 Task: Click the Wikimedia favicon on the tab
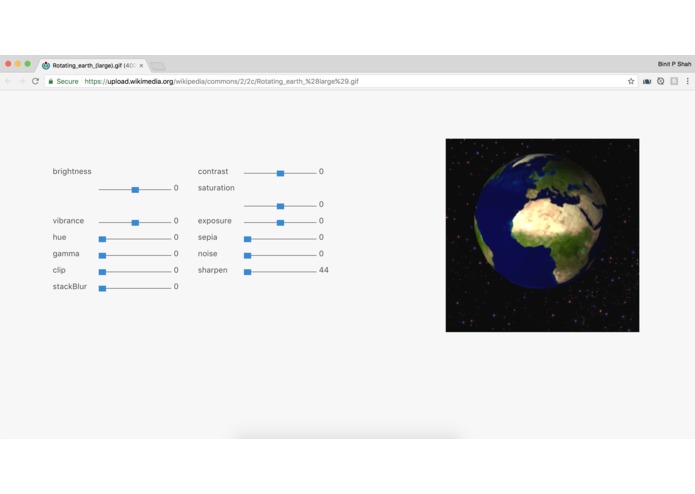tap(46, 66)
